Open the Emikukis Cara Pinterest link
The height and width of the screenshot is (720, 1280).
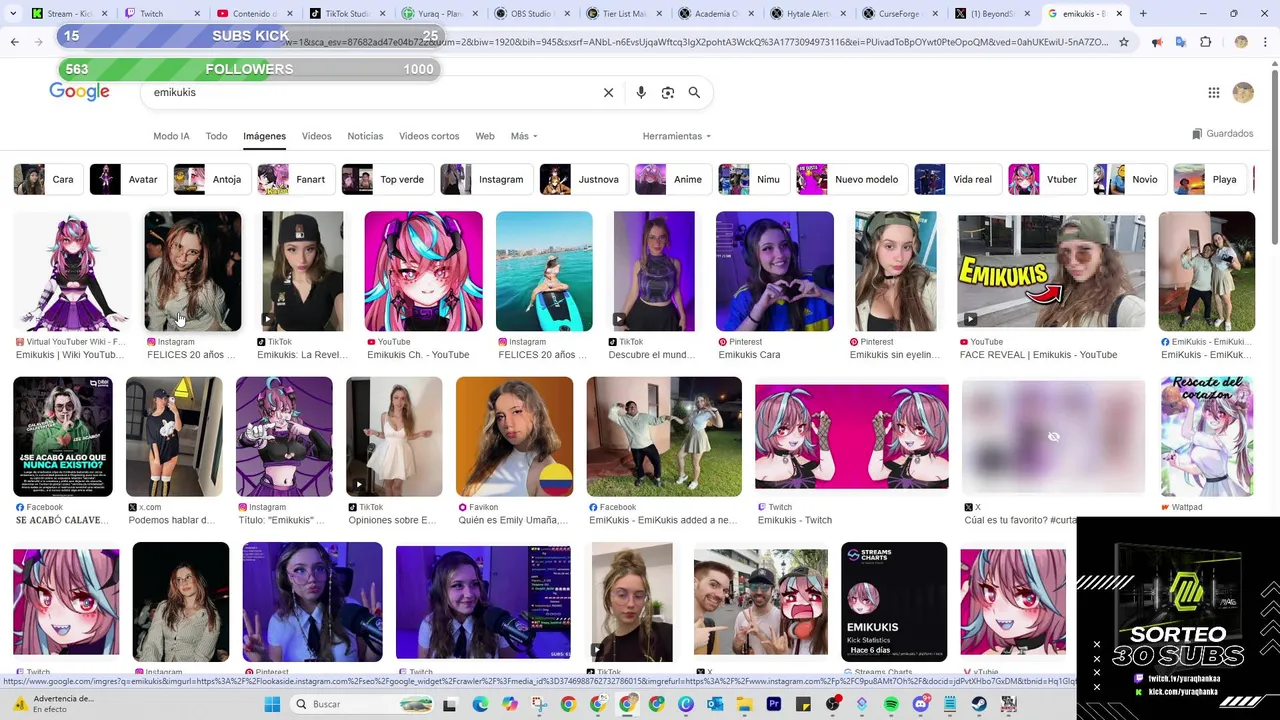tap(749, 355)
